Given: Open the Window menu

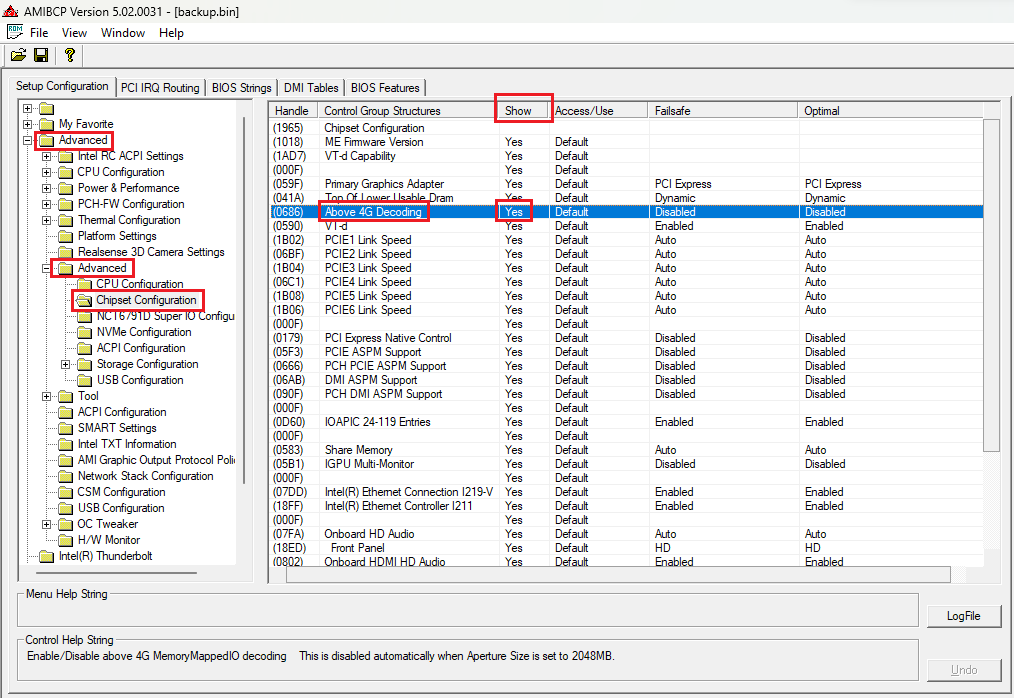Looking at the screenshot, I should [123, 33].
